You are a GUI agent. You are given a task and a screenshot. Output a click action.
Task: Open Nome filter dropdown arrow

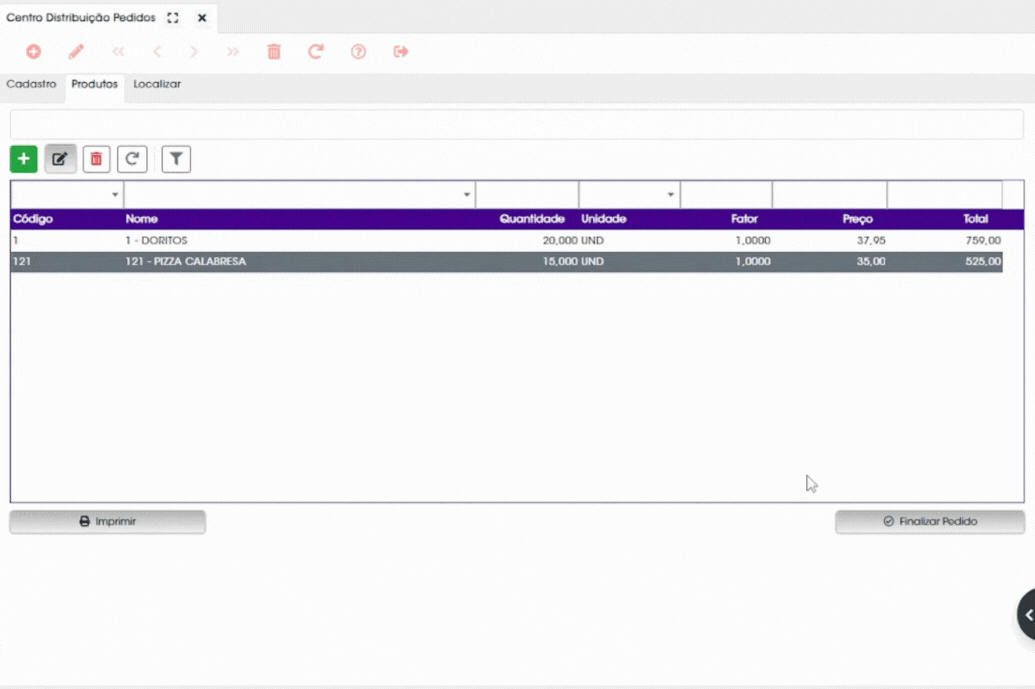tap(467, 195)
